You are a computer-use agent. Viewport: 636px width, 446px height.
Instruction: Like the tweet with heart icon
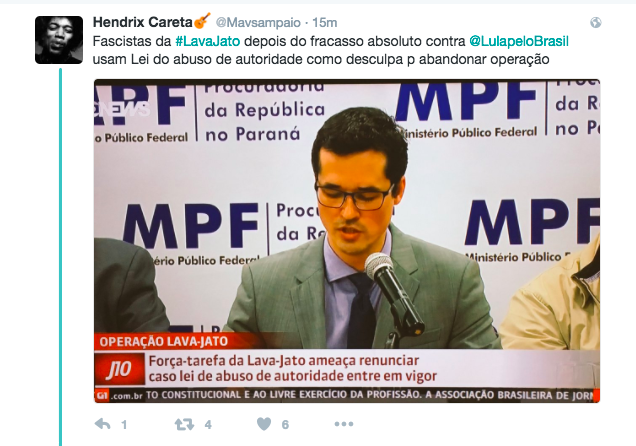click(264, 424)
